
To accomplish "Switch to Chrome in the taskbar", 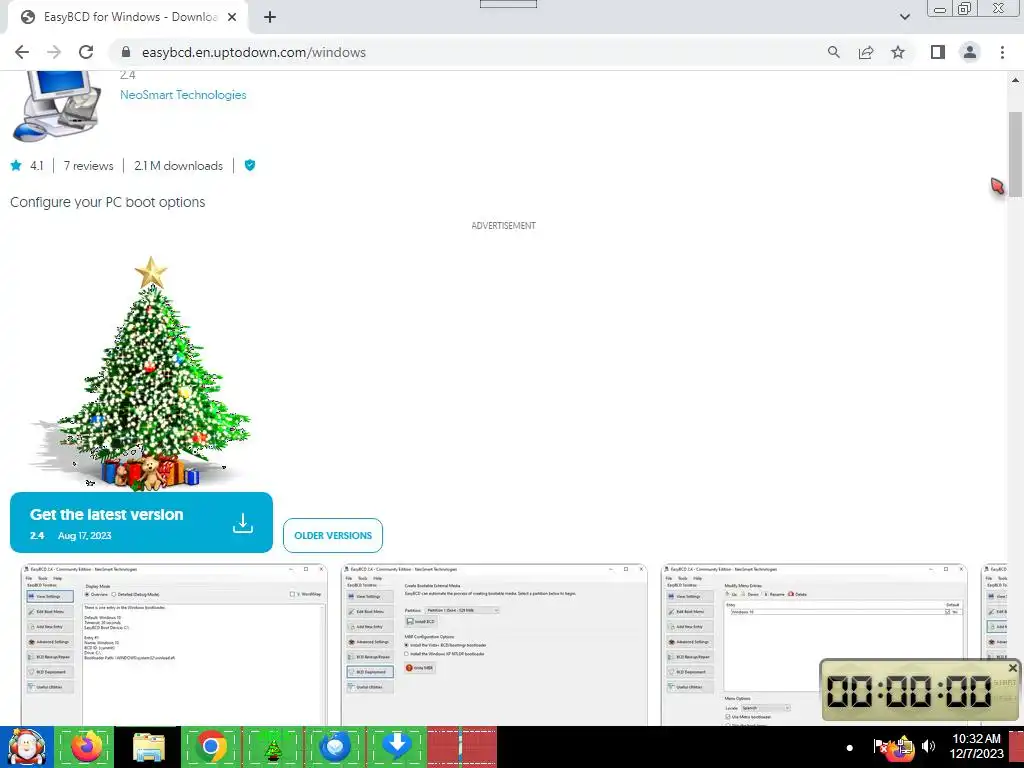I will [x=211, y=746].
